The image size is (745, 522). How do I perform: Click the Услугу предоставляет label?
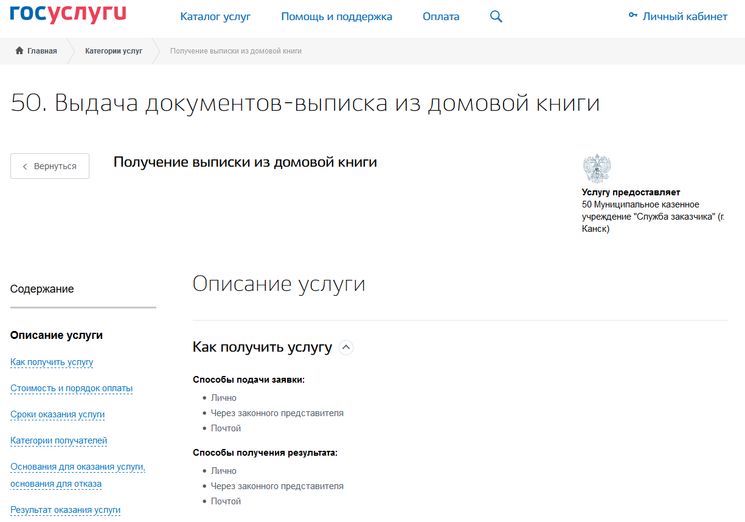(x=630, y=192)
